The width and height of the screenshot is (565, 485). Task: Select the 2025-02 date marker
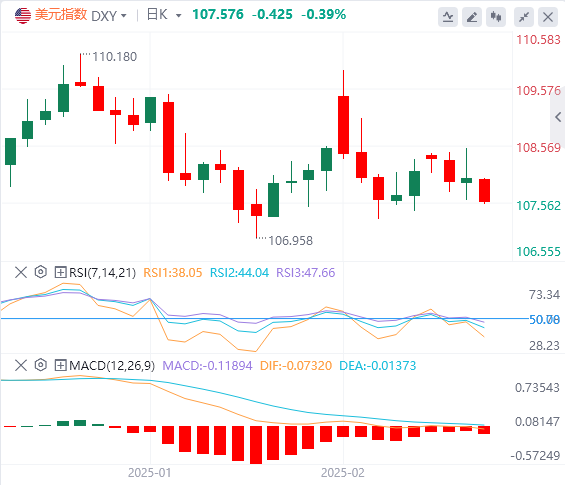pyautogui.click(x=343, y=472)
